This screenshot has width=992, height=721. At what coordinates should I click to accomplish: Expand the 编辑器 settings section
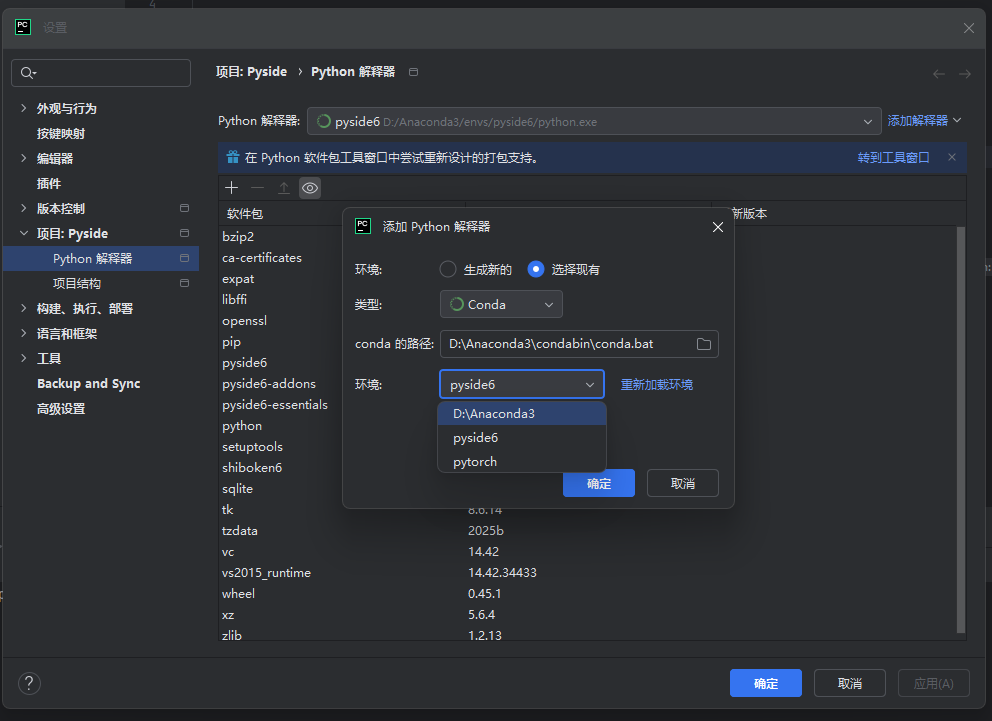coord(23,158)
